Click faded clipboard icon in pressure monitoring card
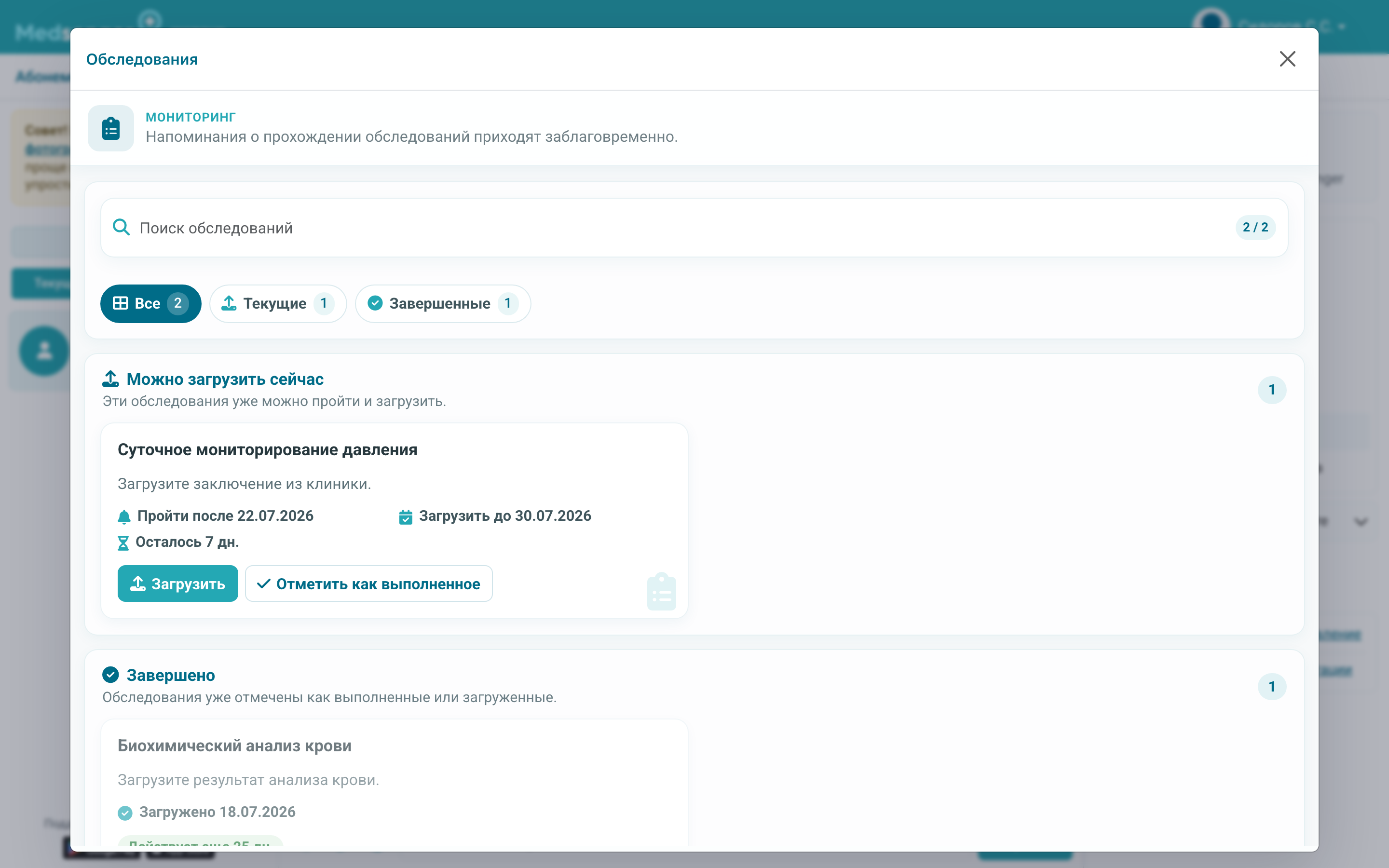Viewport: 1389px width, 868px height. click(x=661, y=591)
